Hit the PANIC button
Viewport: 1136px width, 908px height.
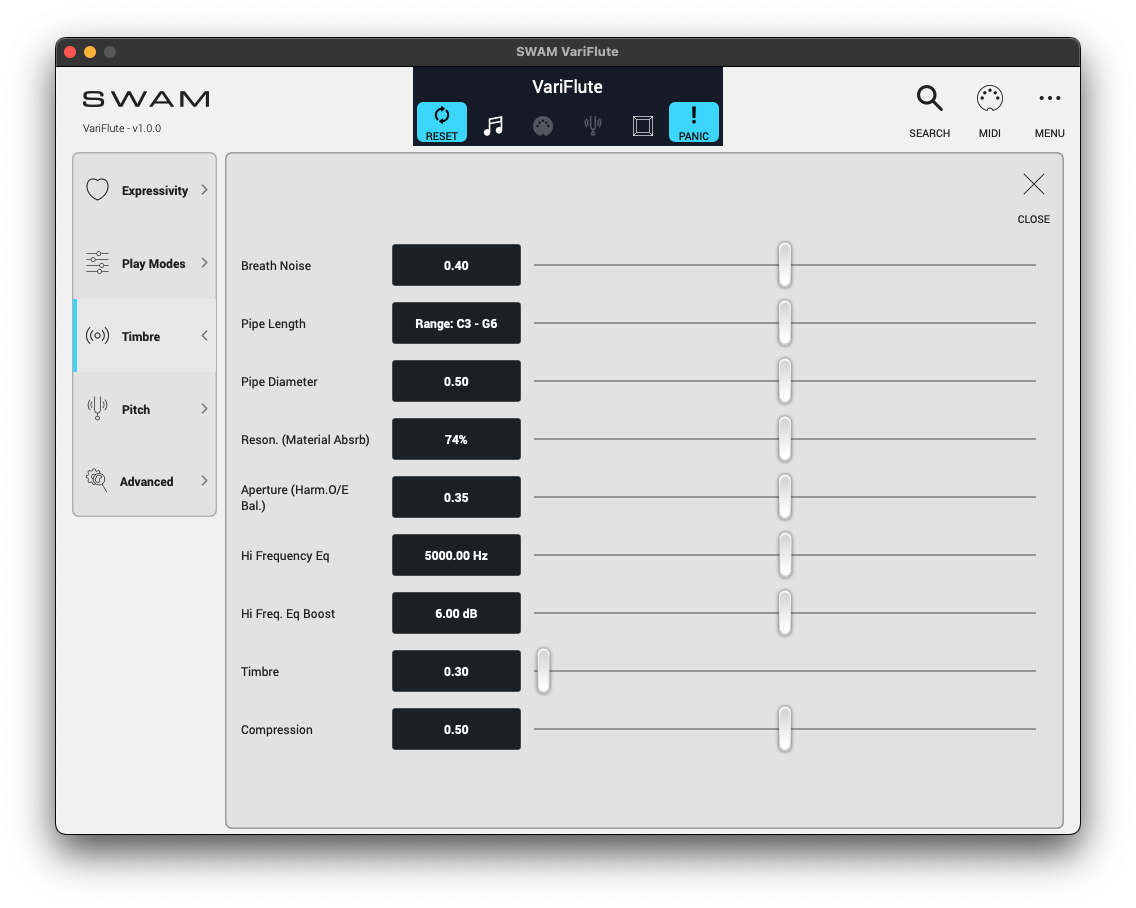pyautogui.click(x=693, y=122)
